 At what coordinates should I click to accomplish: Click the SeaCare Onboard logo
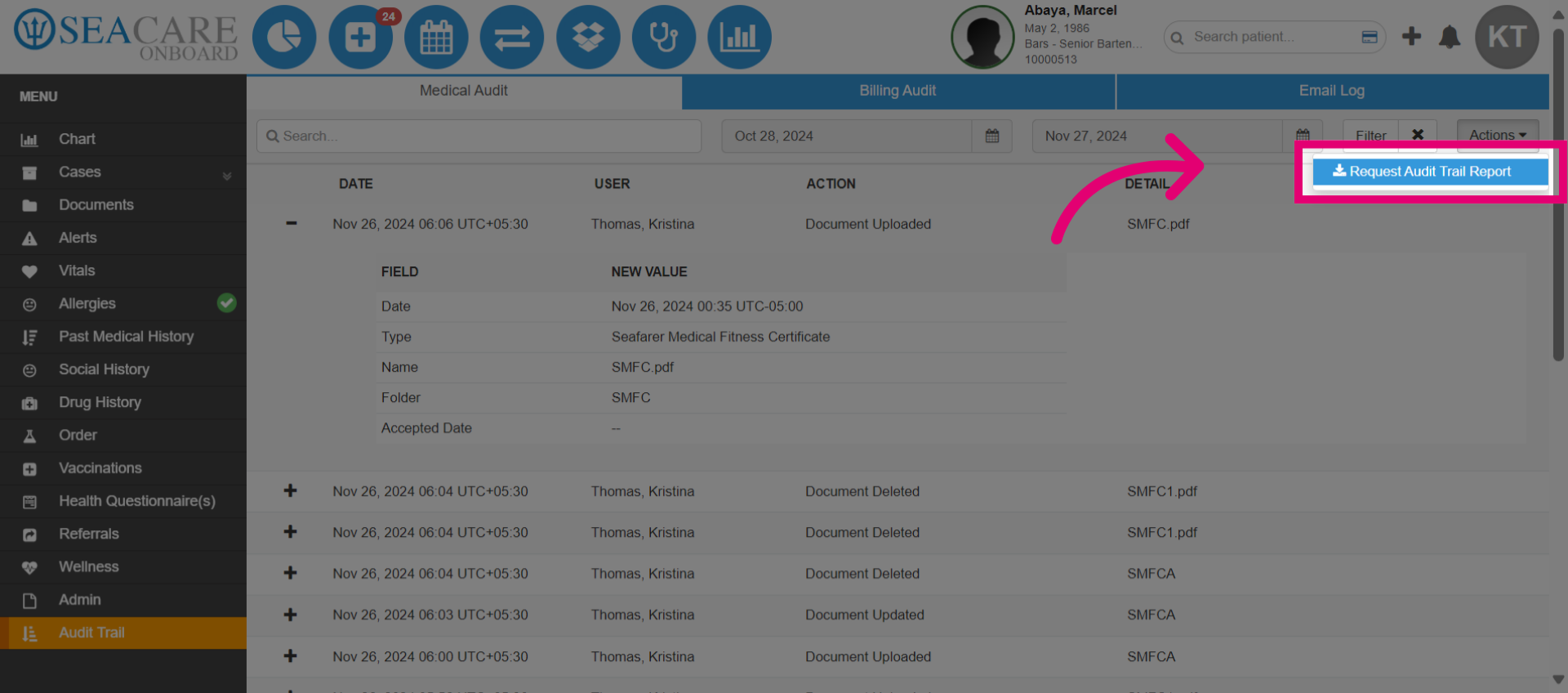[126, 36]
